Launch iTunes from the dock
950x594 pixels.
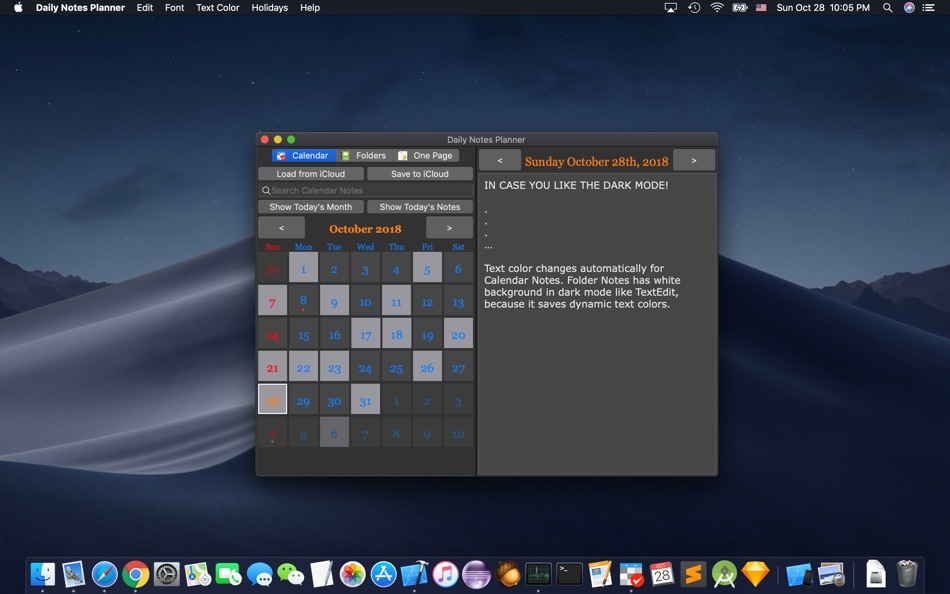445,574
